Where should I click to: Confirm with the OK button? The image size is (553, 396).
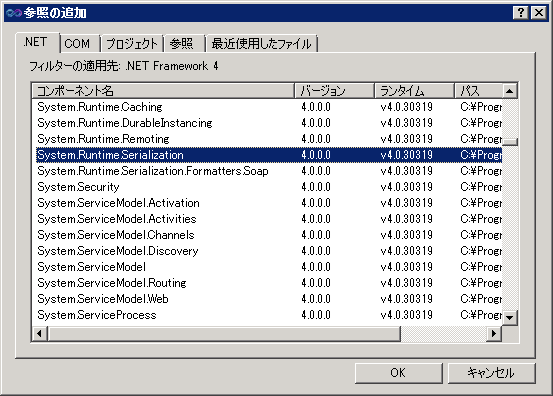tap(399, 373)
